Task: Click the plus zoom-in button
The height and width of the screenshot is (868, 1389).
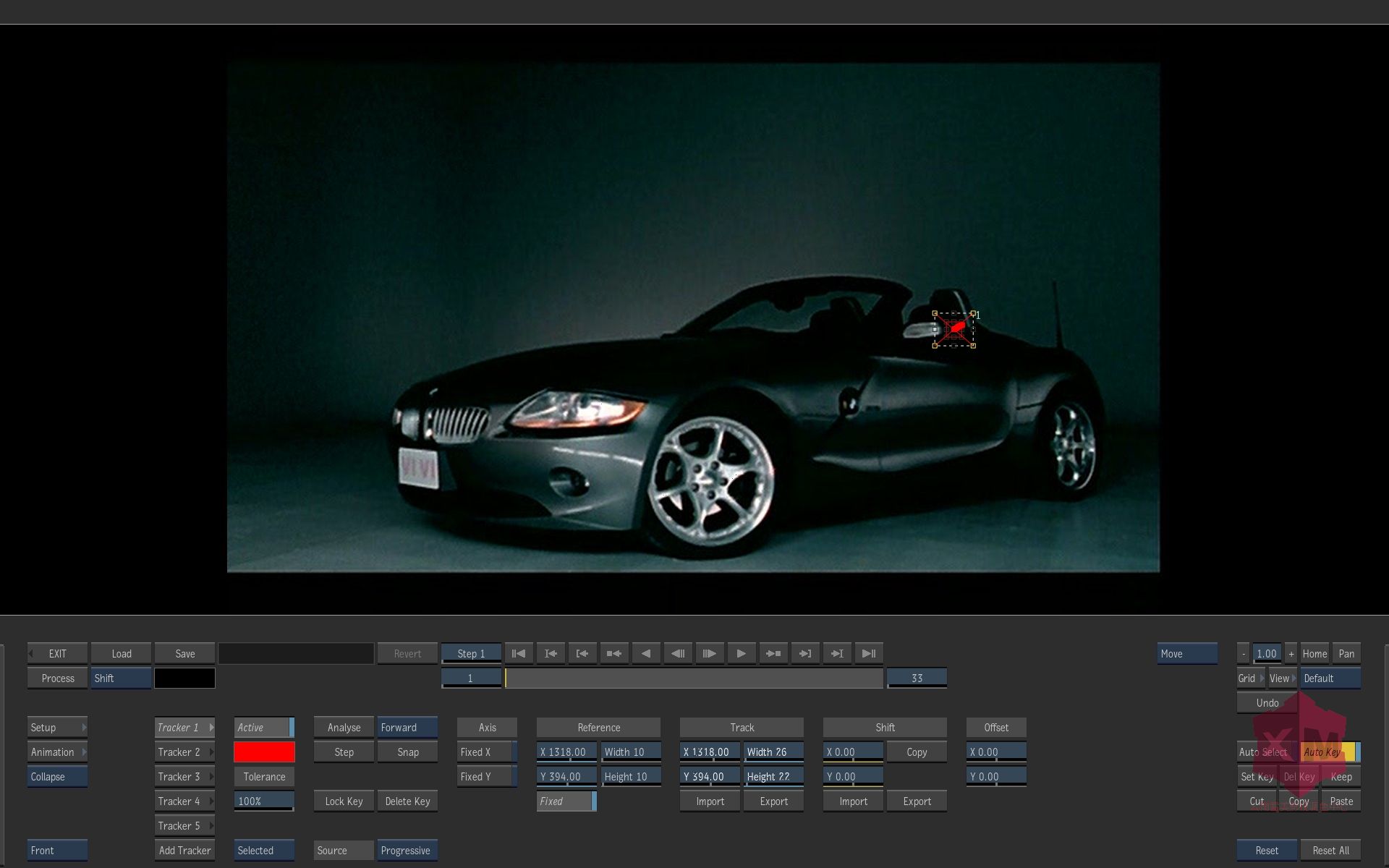Action: pos(1291,653)
